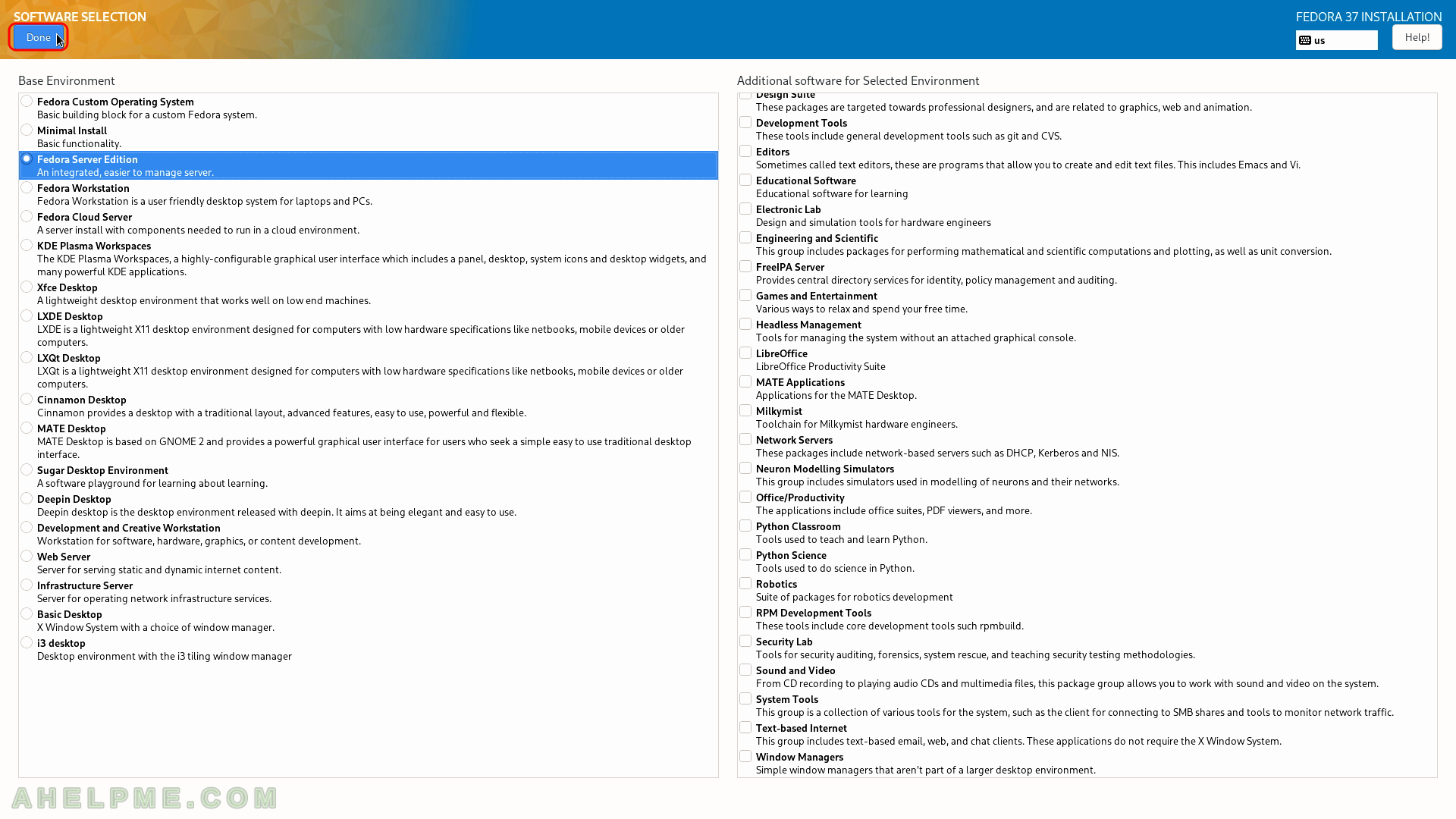Pick KDE Plasma Workspaces environment
This screenshot has height=819, width=1456.
27,245
